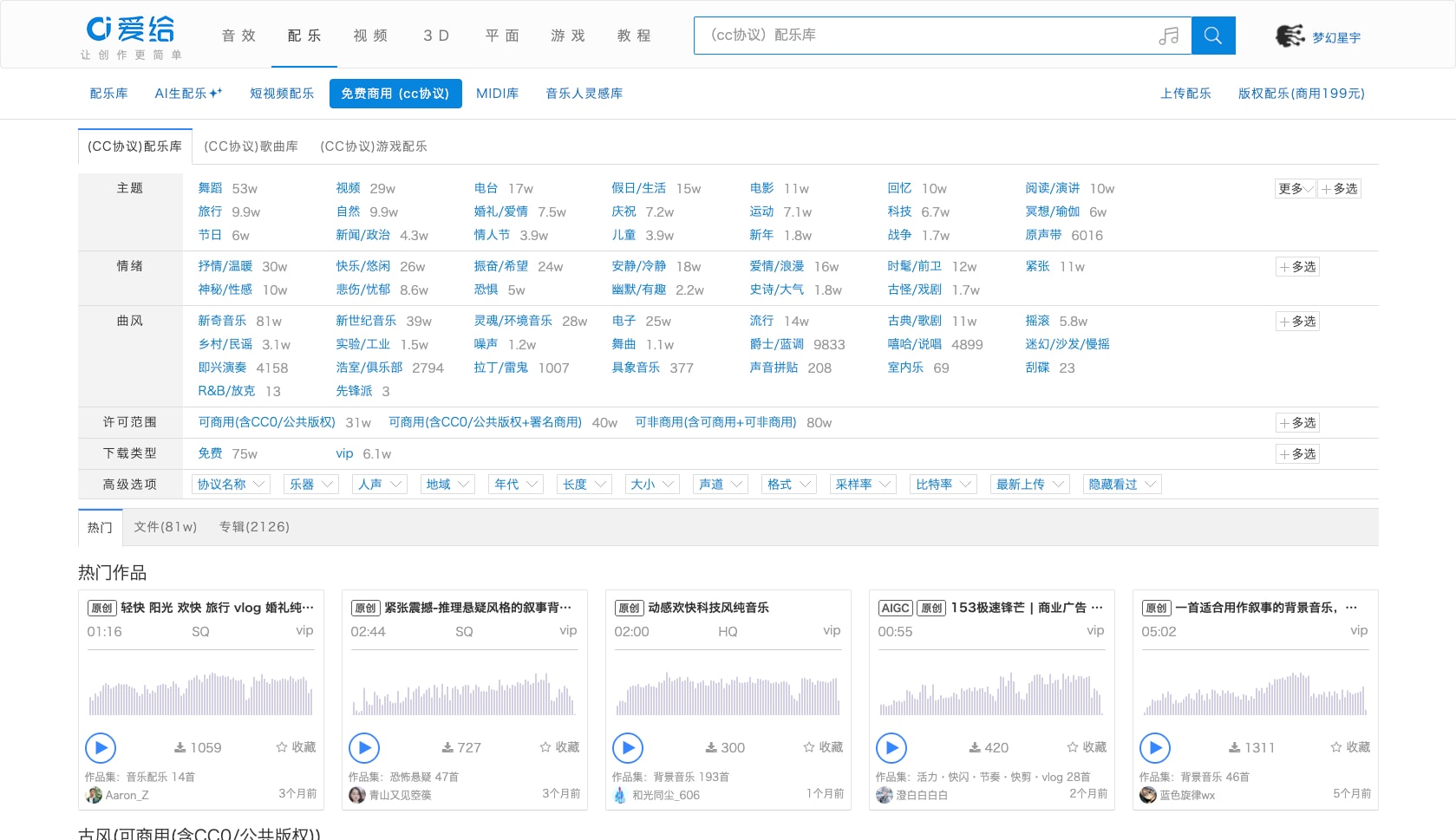
Task: Click the blue search magnifier button
Action: tap(1213, 36)
